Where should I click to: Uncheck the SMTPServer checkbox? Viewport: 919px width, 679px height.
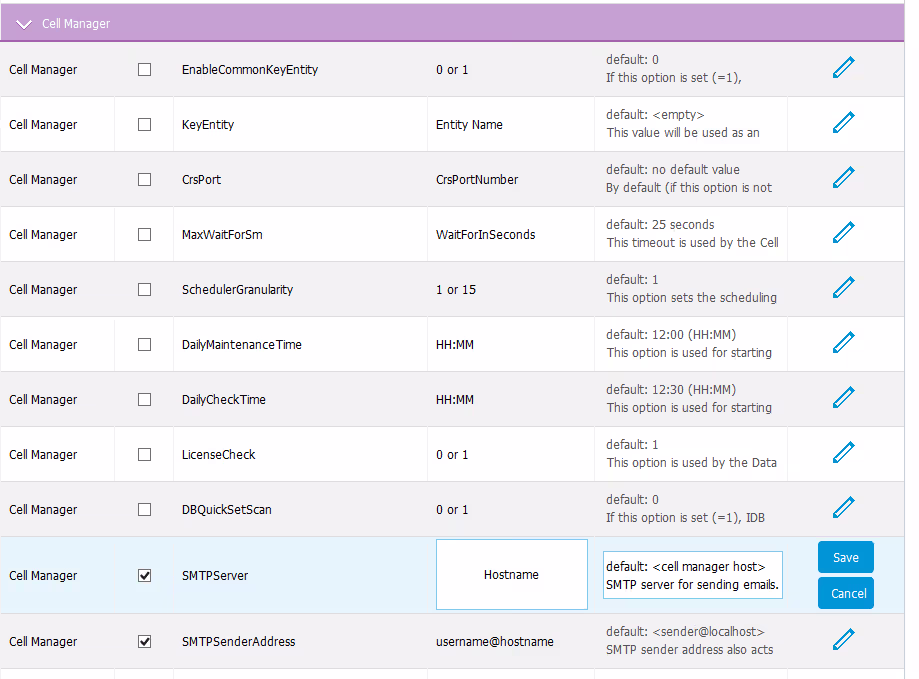pos(145,576)
